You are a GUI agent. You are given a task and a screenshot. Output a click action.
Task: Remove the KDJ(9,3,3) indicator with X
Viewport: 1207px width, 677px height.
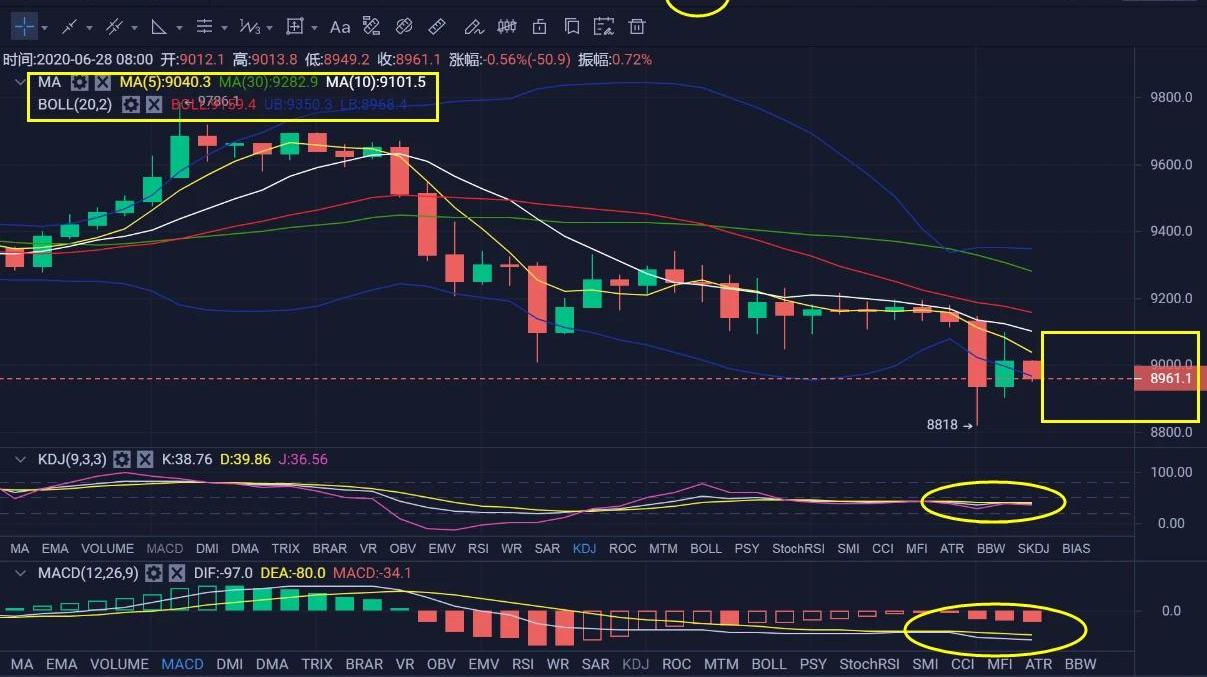145,460
